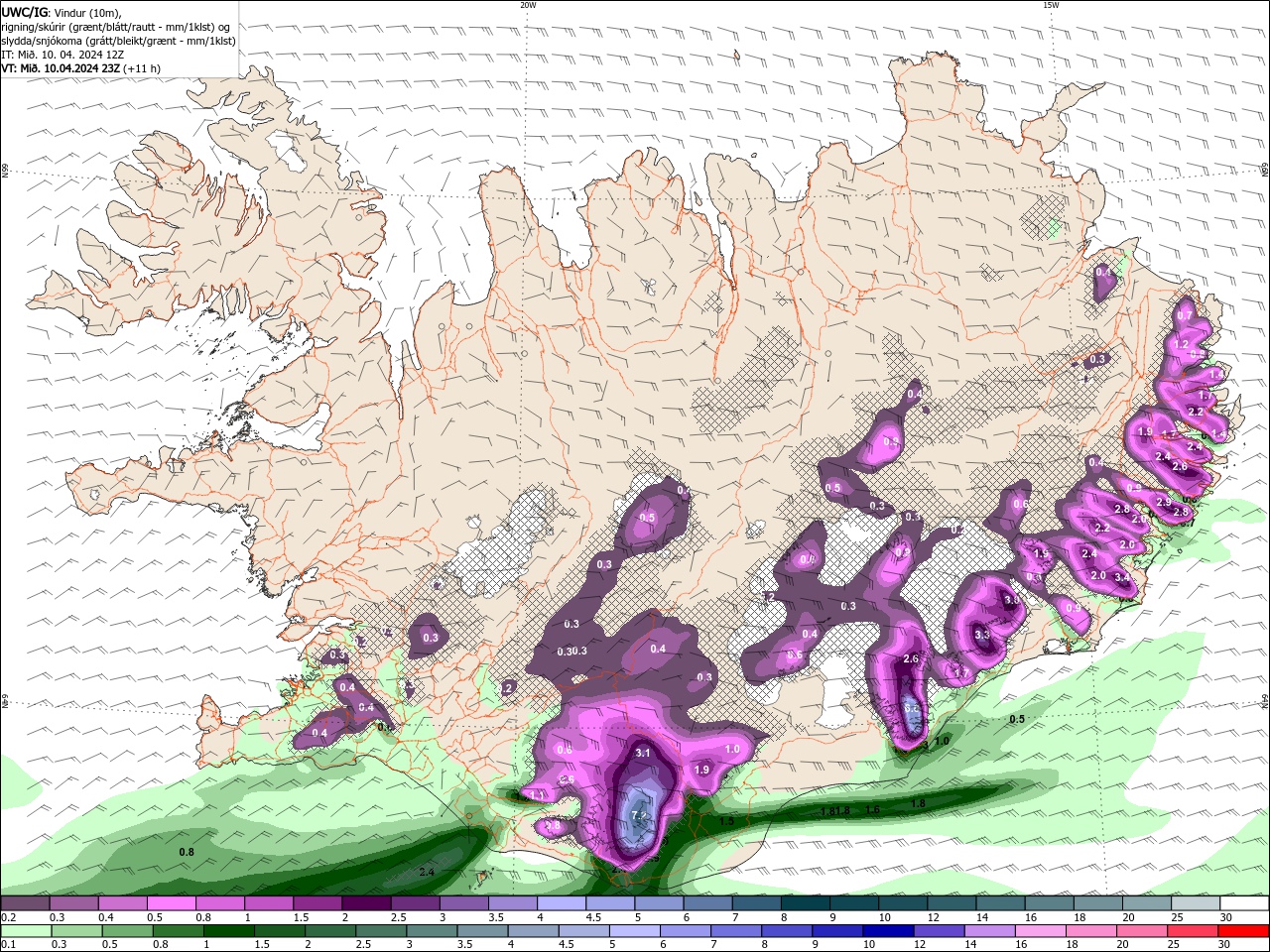Click the 0.8 rain value over the ocean
The width and height of the screenshot is (1270, 952).
(x=187, y=852)
